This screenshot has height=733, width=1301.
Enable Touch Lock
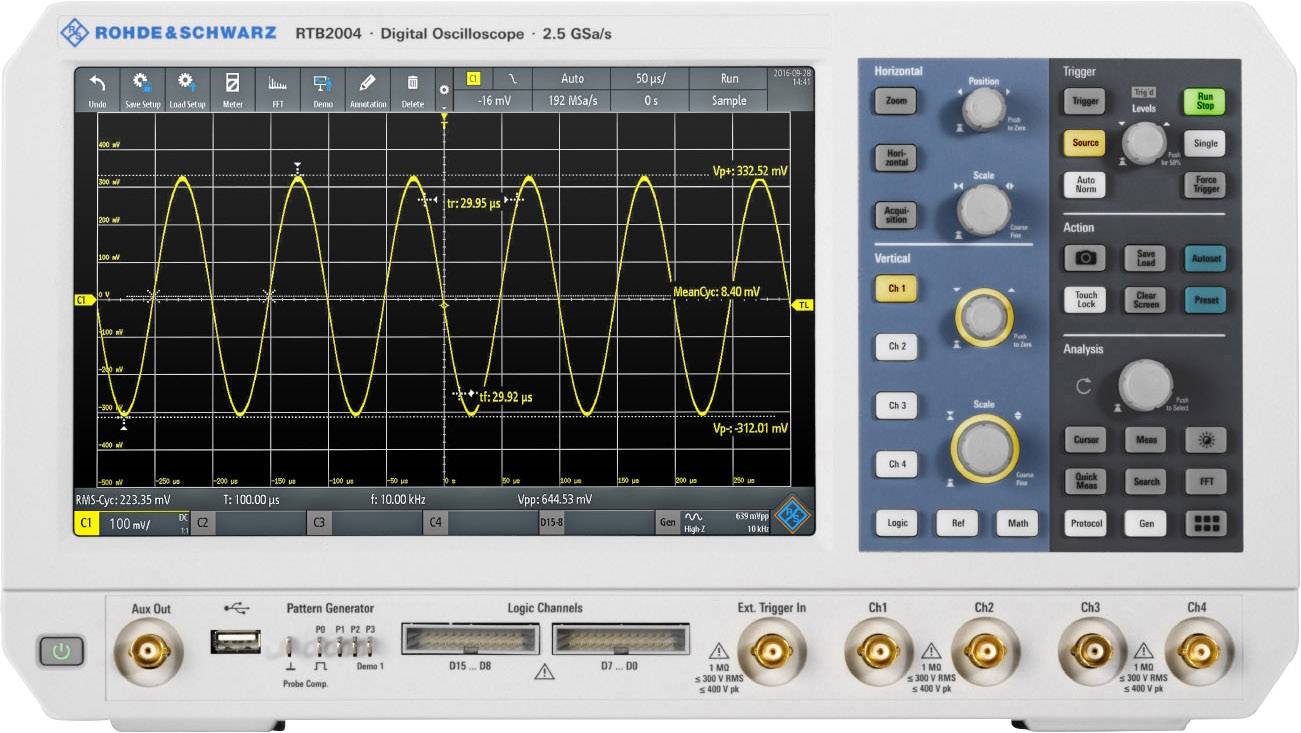click(1085, 299)
